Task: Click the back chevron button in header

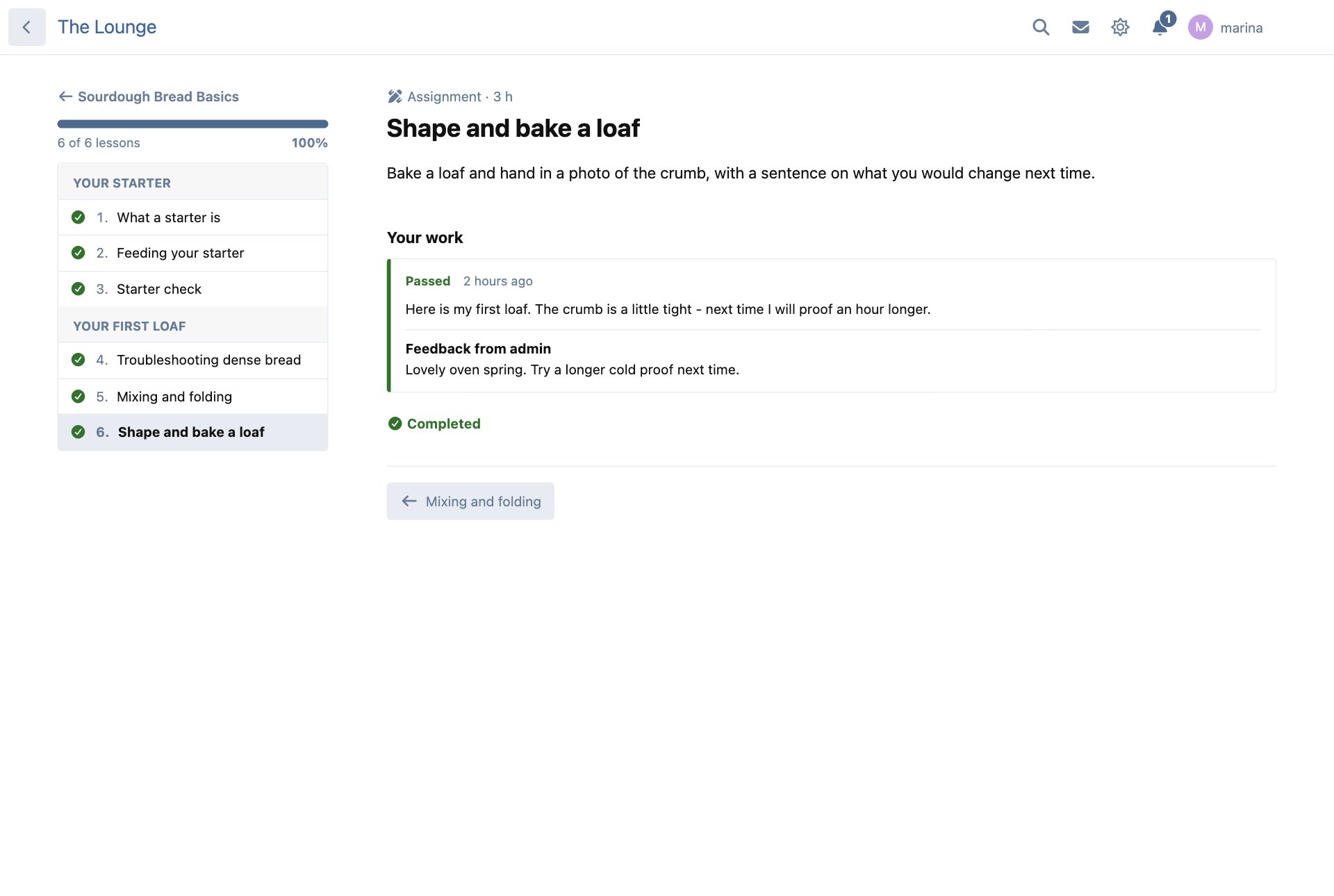Action: point(27,27)
